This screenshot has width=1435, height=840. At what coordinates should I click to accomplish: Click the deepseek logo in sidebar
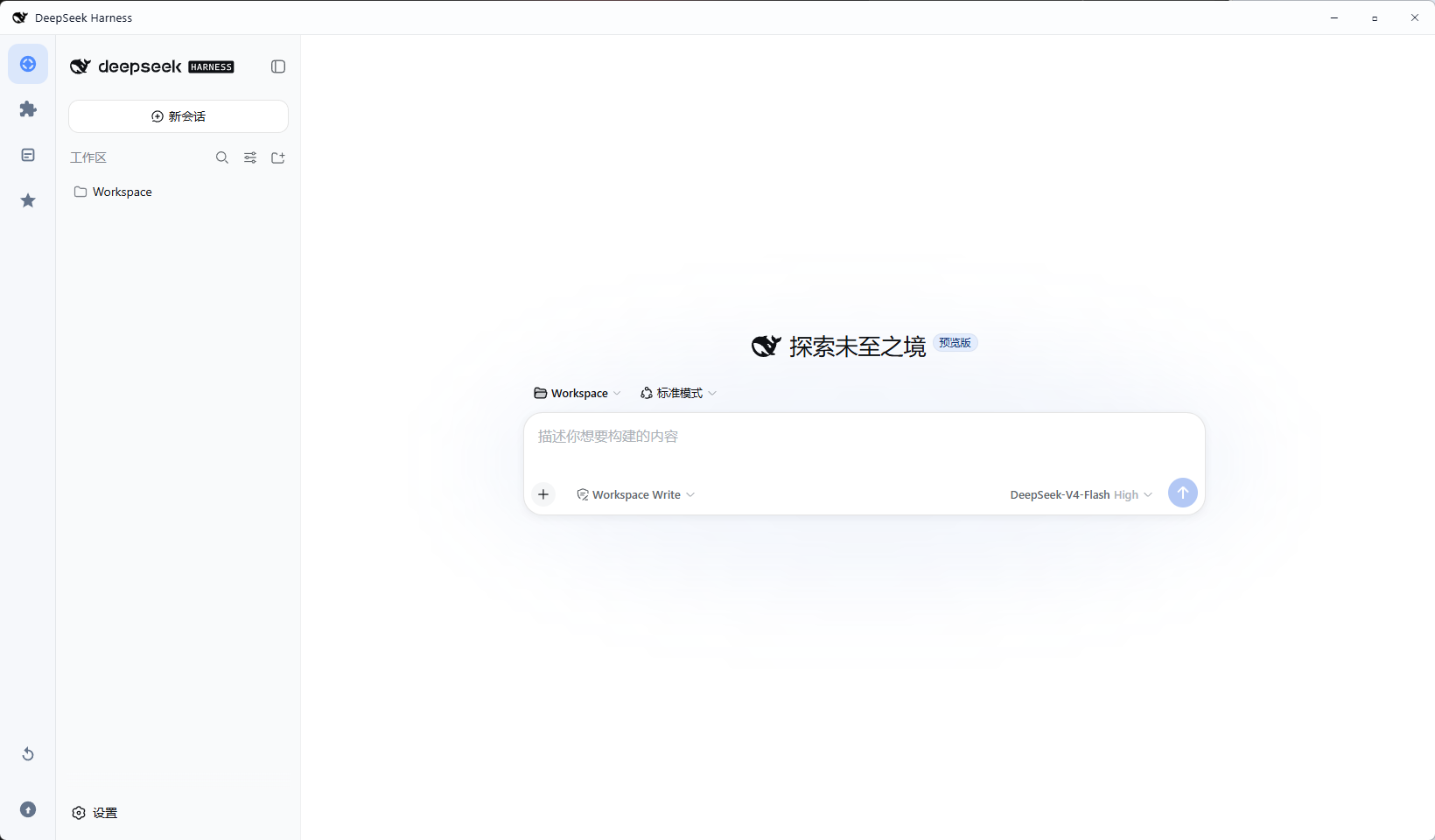[126, 66]
